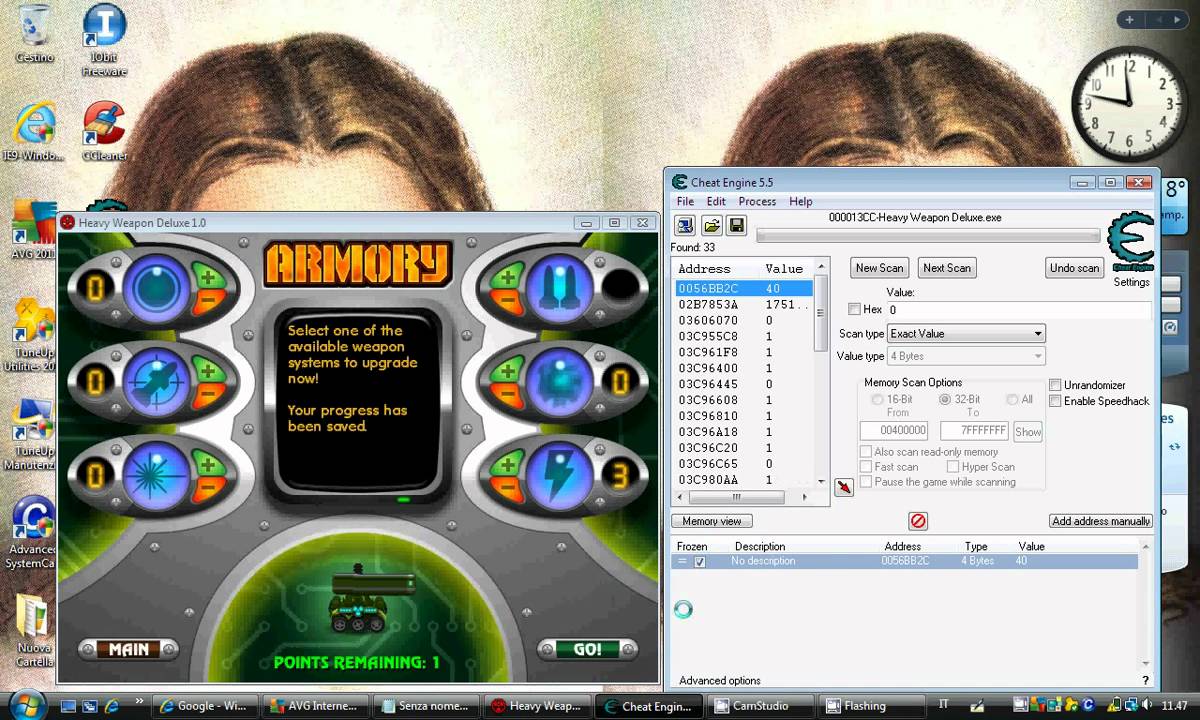The height and width of the screenshot is (720, 1200).
Task: Downgrade the laser weapon with minus
Action: [208, 487]
